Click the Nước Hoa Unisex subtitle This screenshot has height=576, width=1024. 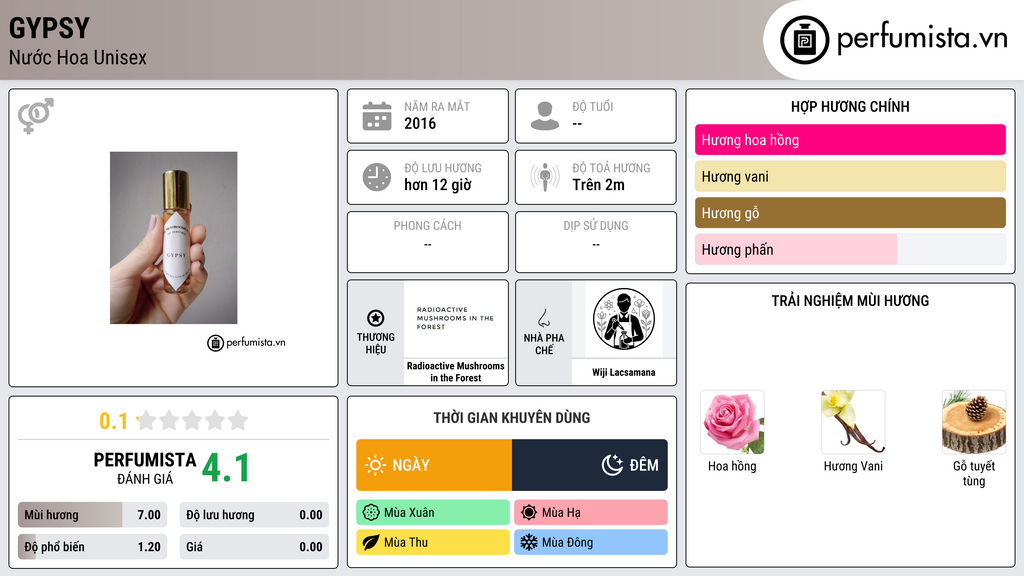(x=78, y=57)
